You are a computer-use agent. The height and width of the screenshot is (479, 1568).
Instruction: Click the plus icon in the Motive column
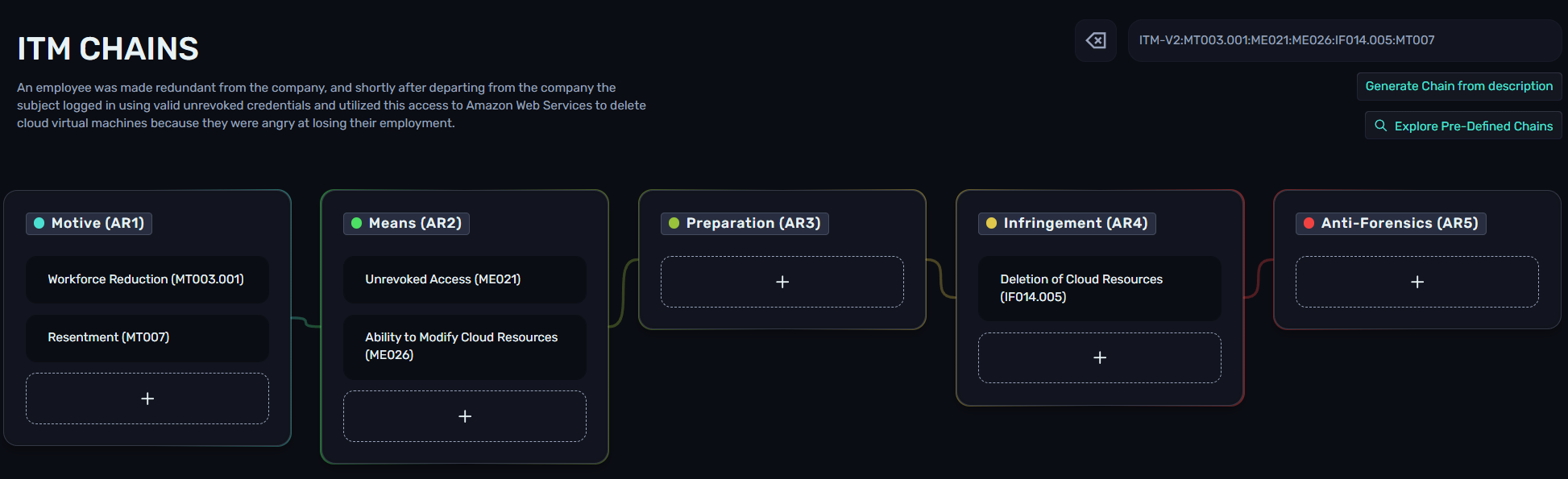click(x=147, y=398)
